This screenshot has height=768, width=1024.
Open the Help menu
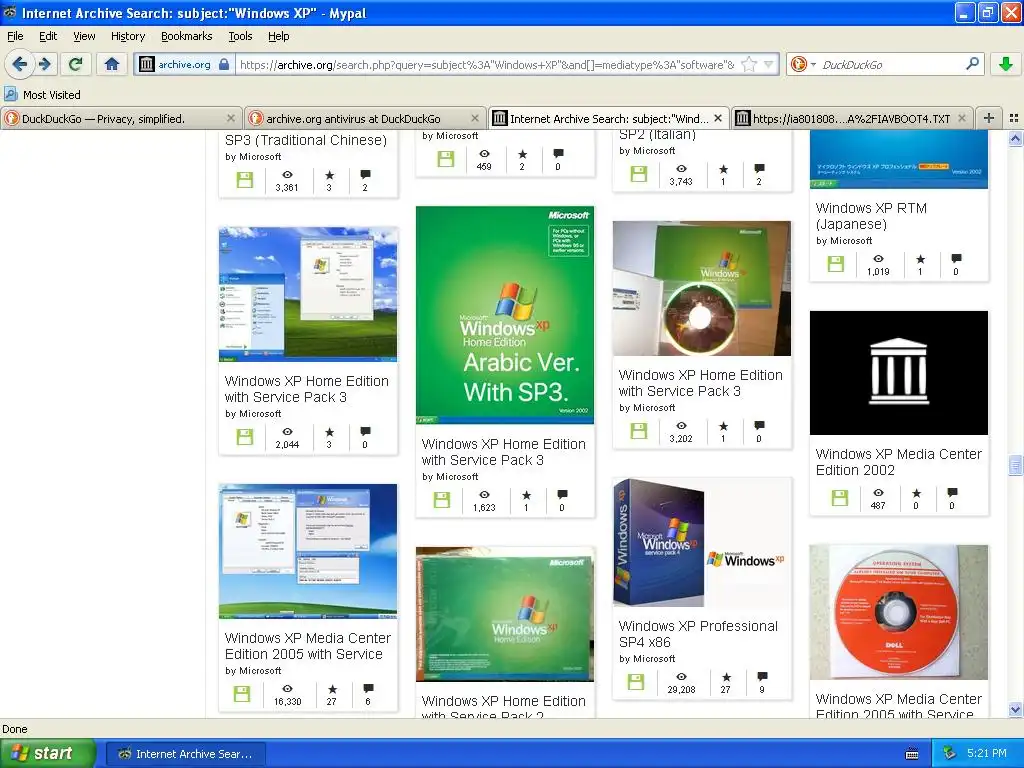(x=278, y=37)
